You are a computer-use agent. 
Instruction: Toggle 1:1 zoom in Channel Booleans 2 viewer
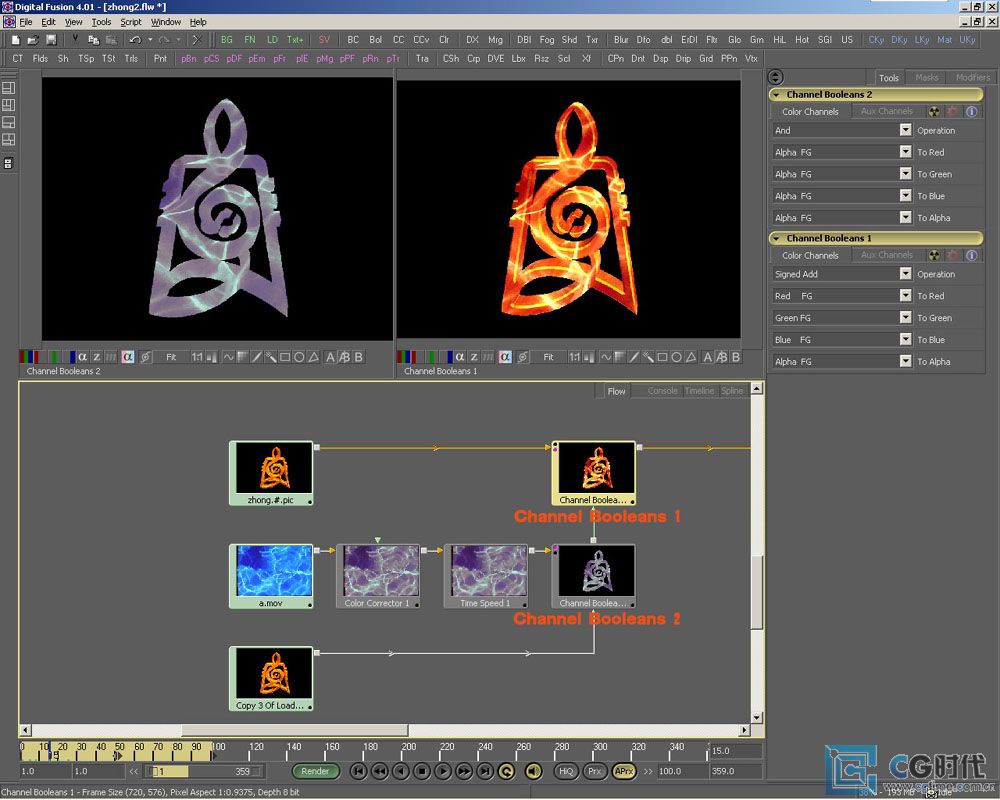(x=197, y=357)
